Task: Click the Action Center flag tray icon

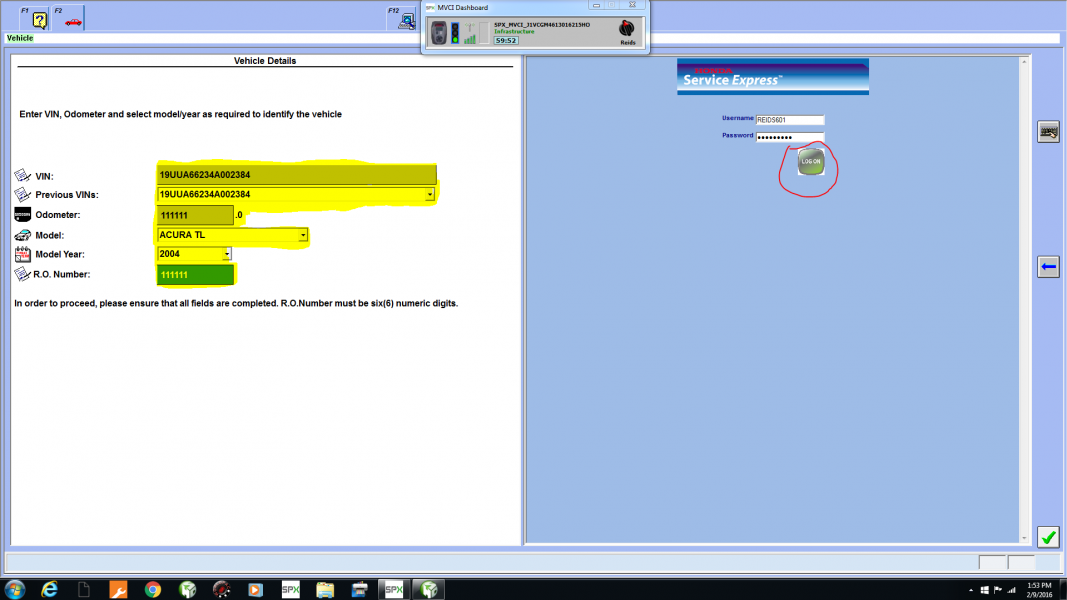Action: [998, 590]
